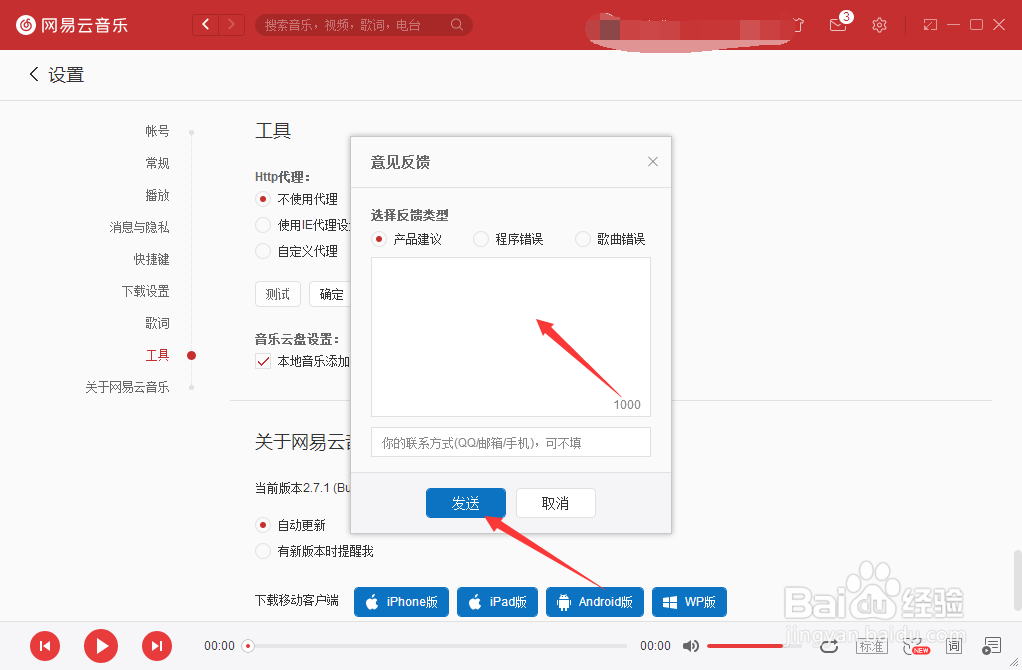The width and height of the screenshot is (1022, 670).
Task: Download the WP版 client
Action: 690,602
